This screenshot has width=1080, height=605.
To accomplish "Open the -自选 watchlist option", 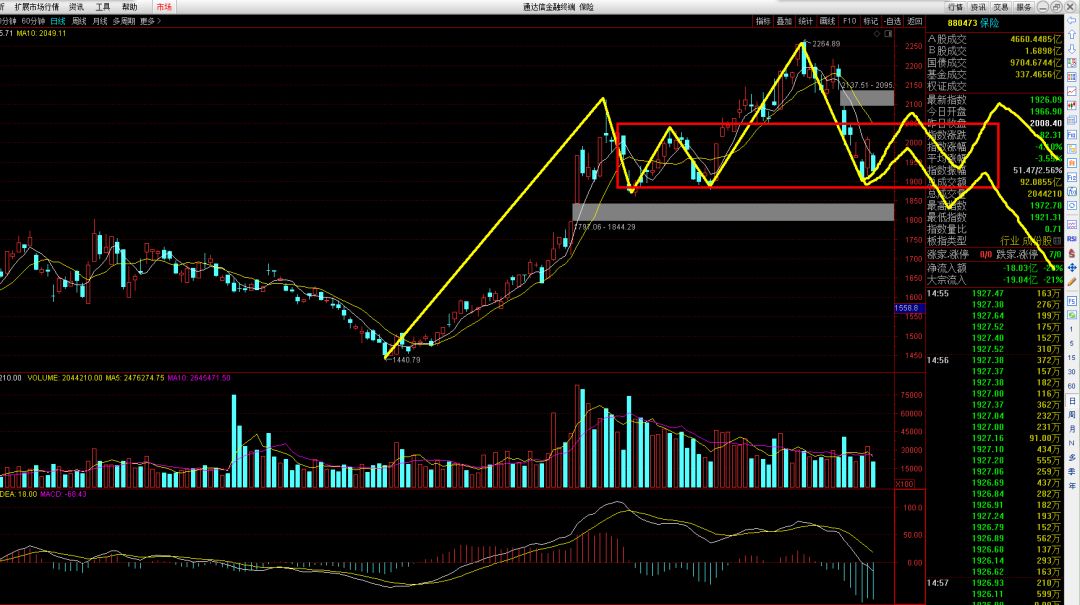I will click(x=893, y=21).
